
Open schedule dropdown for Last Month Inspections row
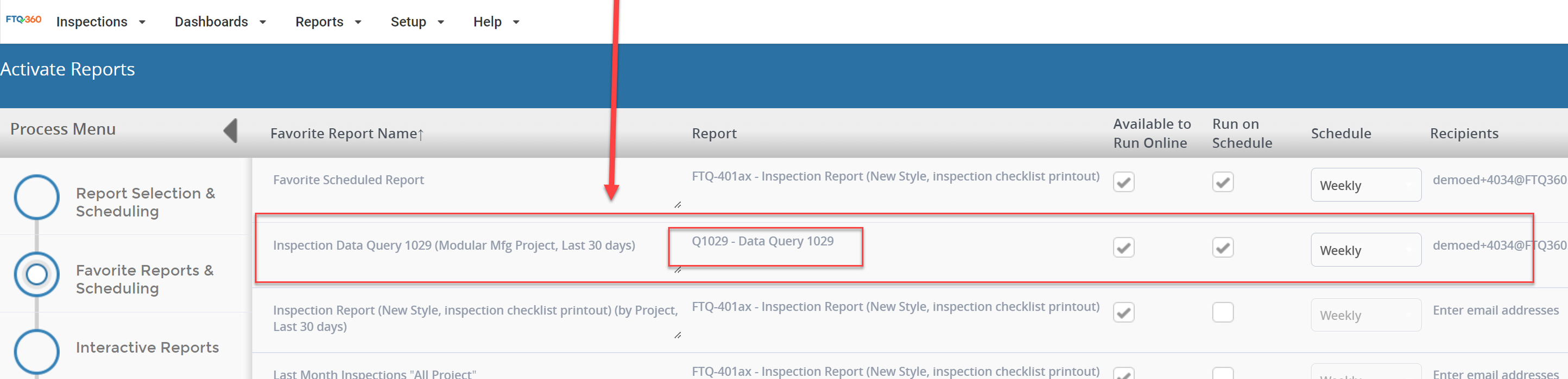coord(1366,372)
